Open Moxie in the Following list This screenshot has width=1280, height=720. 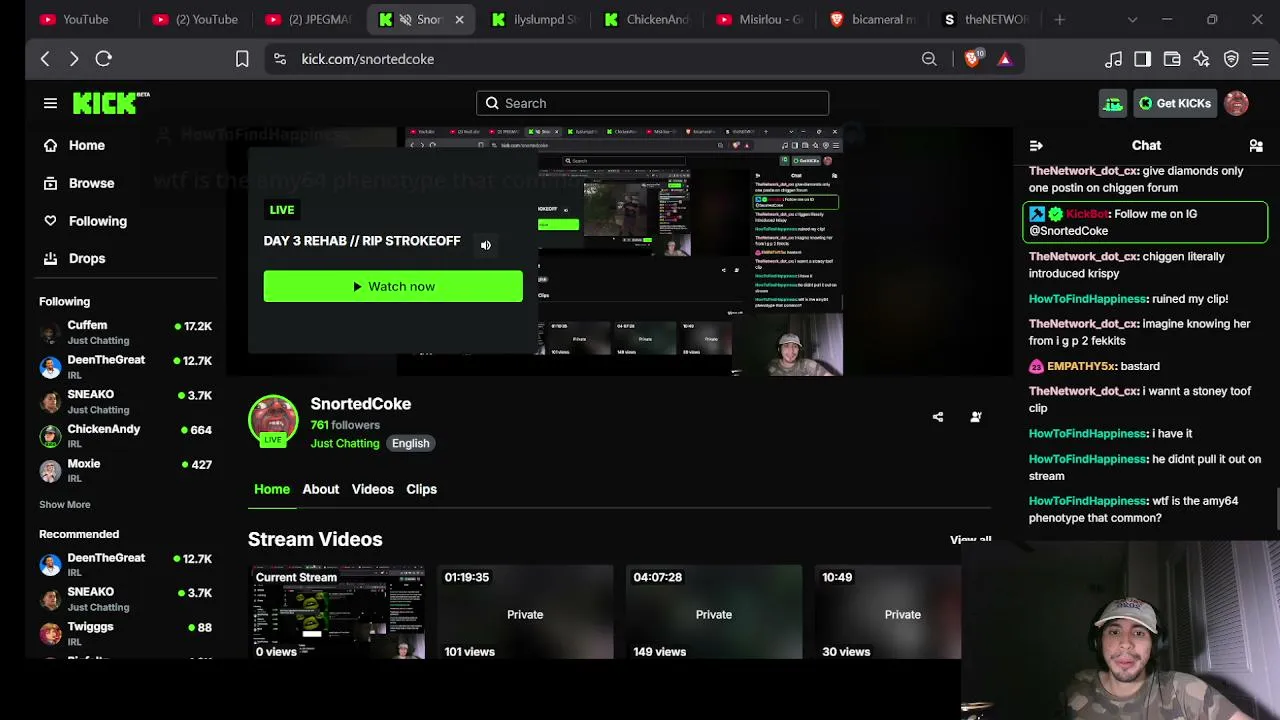click(126, 471)
